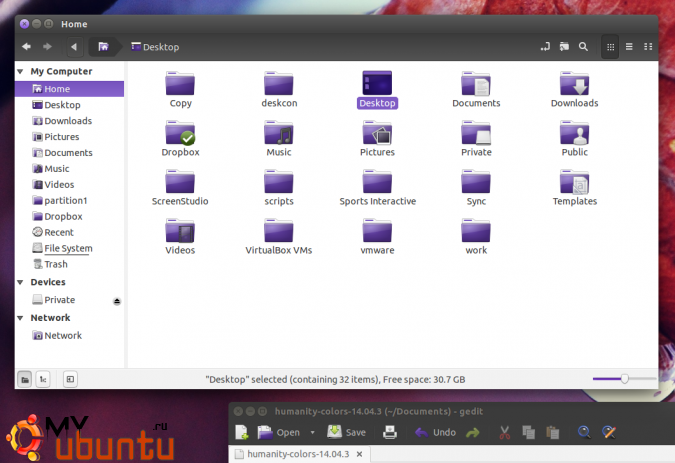
Task: Switch to list view mode
Action: coord(629,46)
